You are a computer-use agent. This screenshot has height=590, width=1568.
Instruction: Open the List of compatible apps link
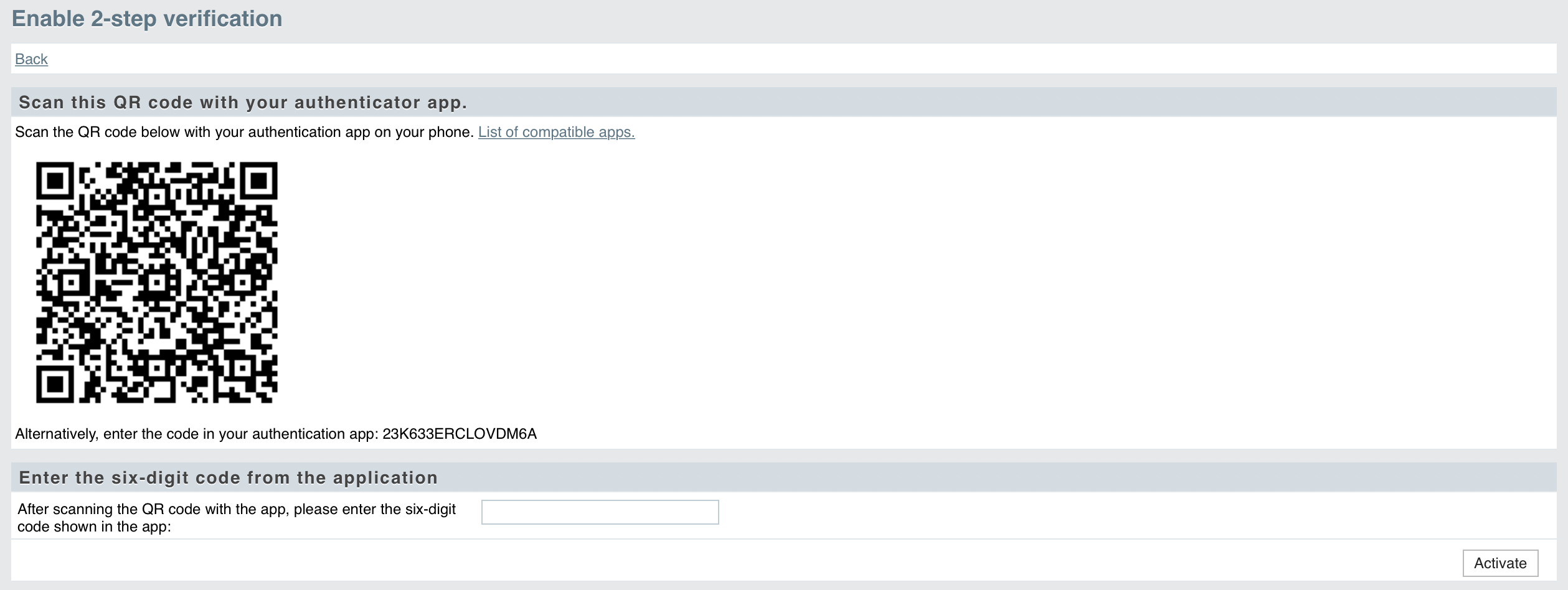point(556,132)
